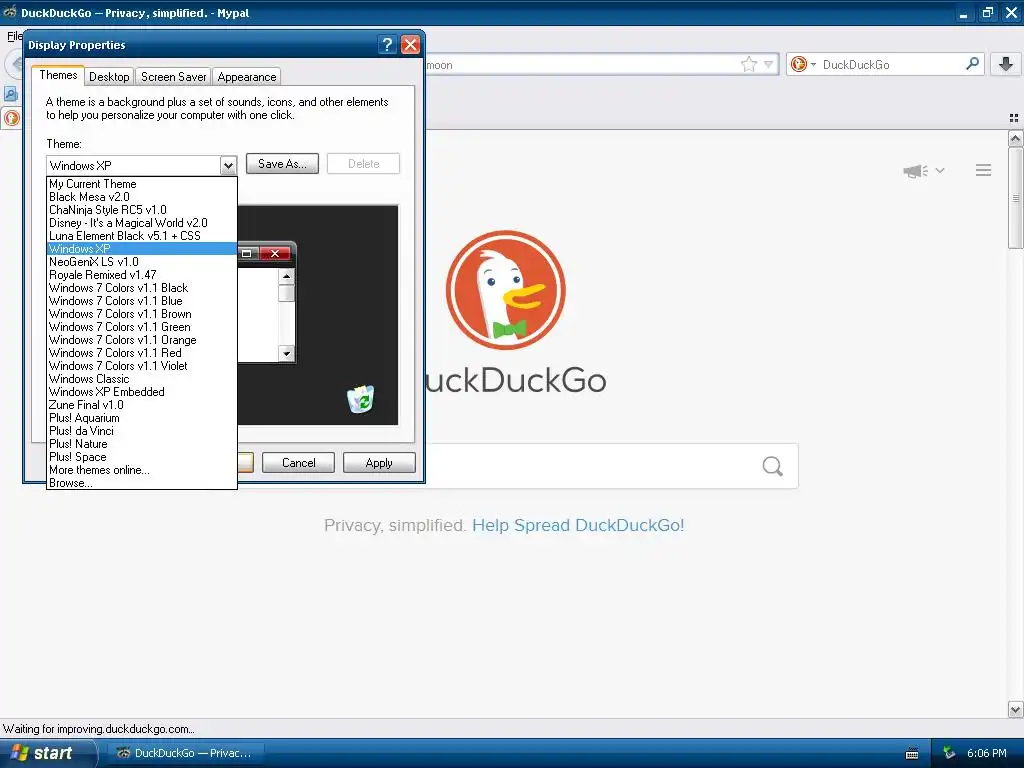Screen dimensions: 1024x768
Task: Open the File menu in Mypal
Action: [14, 36]
